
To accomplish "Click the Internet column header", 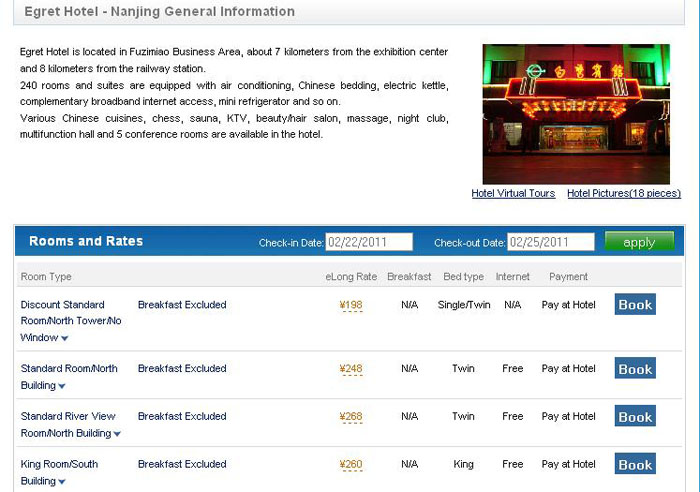I will (512, 277).
